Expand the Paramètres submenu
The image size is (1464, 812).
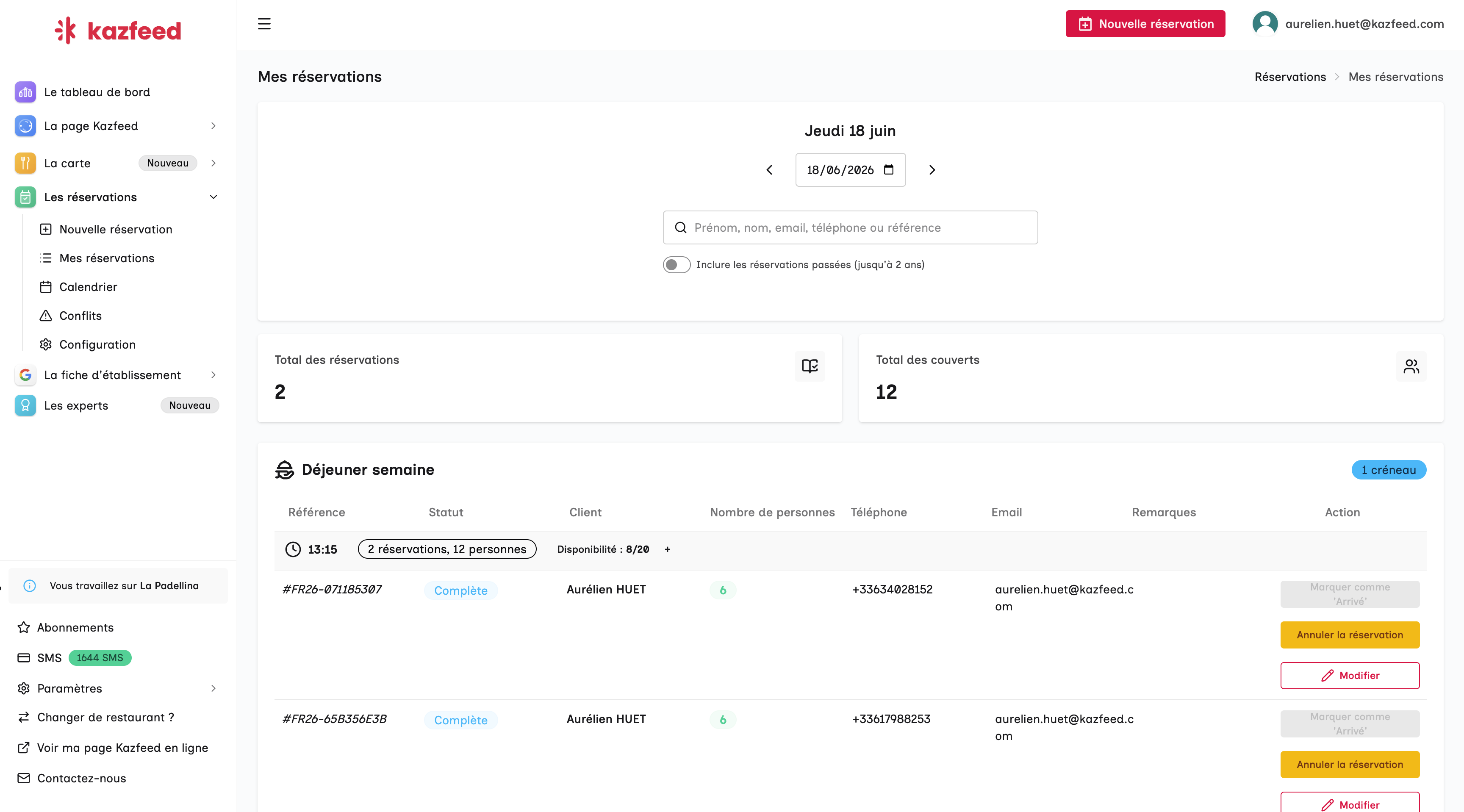[213, 688]
